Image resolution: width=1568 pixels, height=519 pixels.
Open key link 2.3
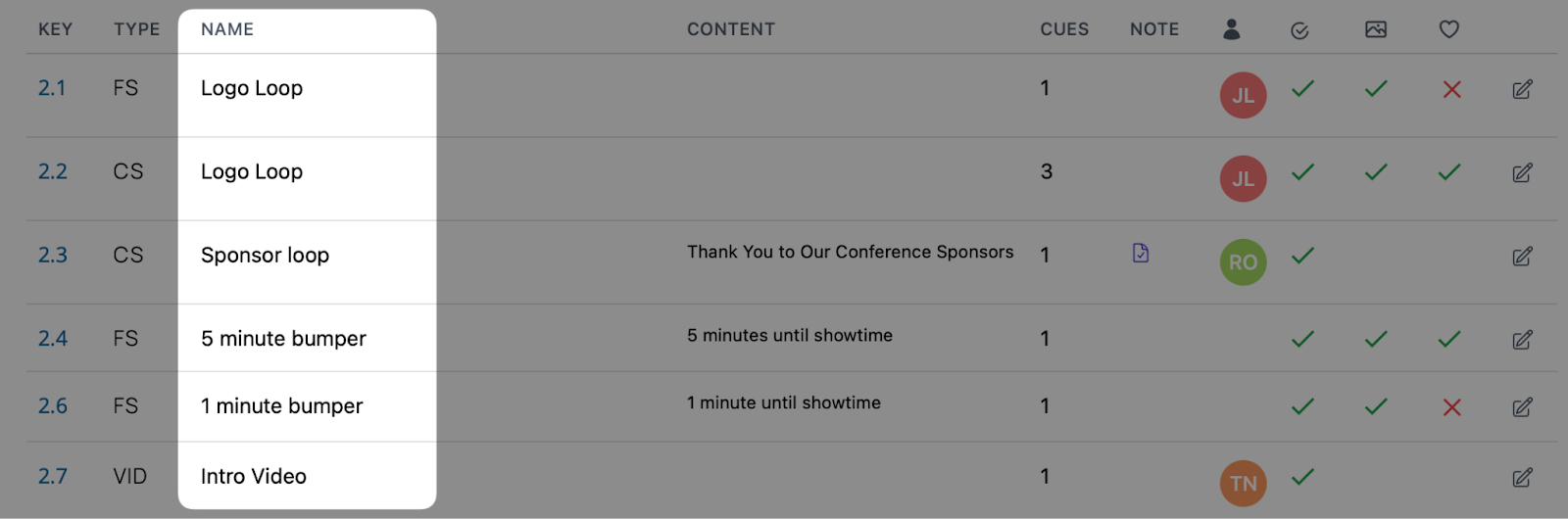53,256
